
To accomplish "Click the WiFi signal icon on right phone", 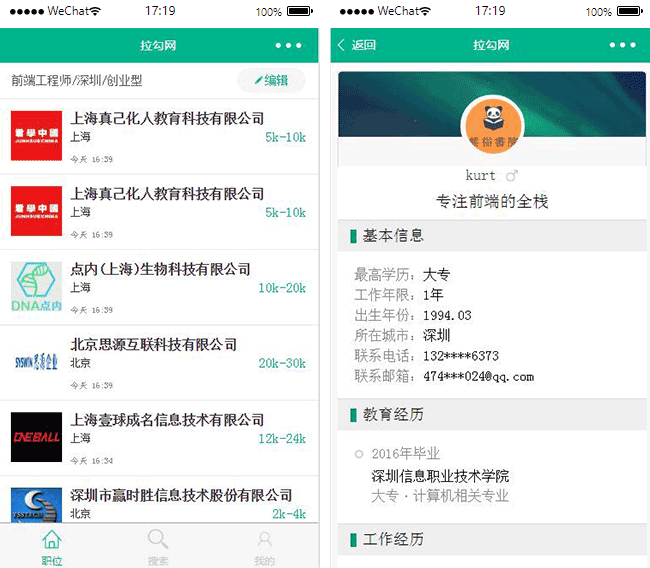I will pos(425,11).
